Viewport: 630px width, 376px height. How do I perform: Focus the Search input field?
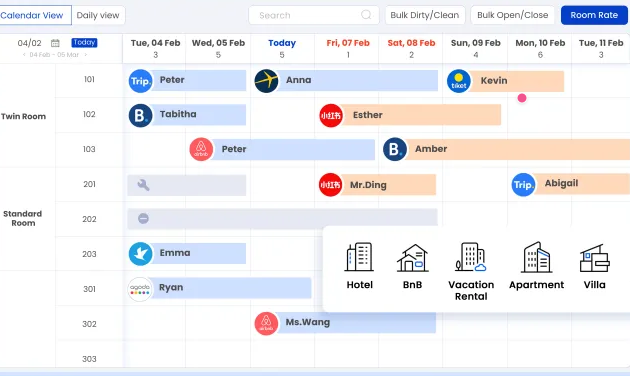[x=314, y=15]
